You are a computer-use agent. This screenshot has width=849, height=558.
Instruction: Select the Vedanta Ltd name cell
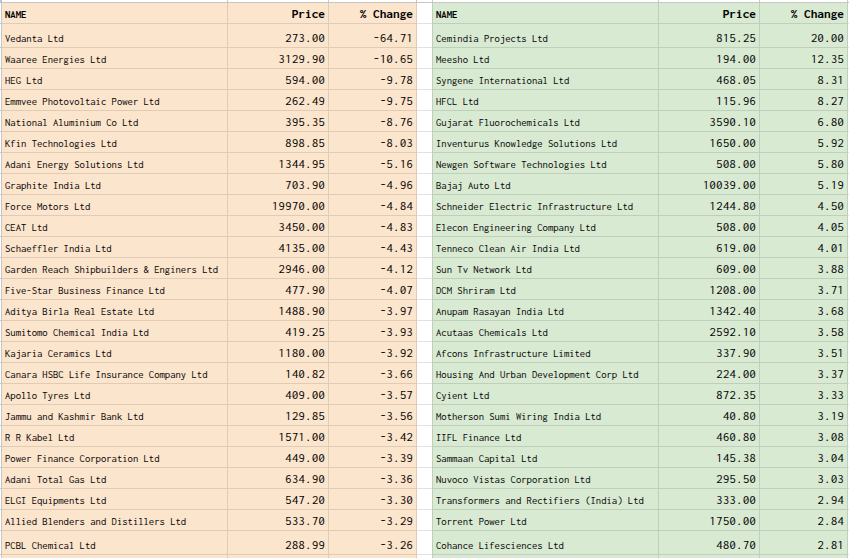(114, 38)
